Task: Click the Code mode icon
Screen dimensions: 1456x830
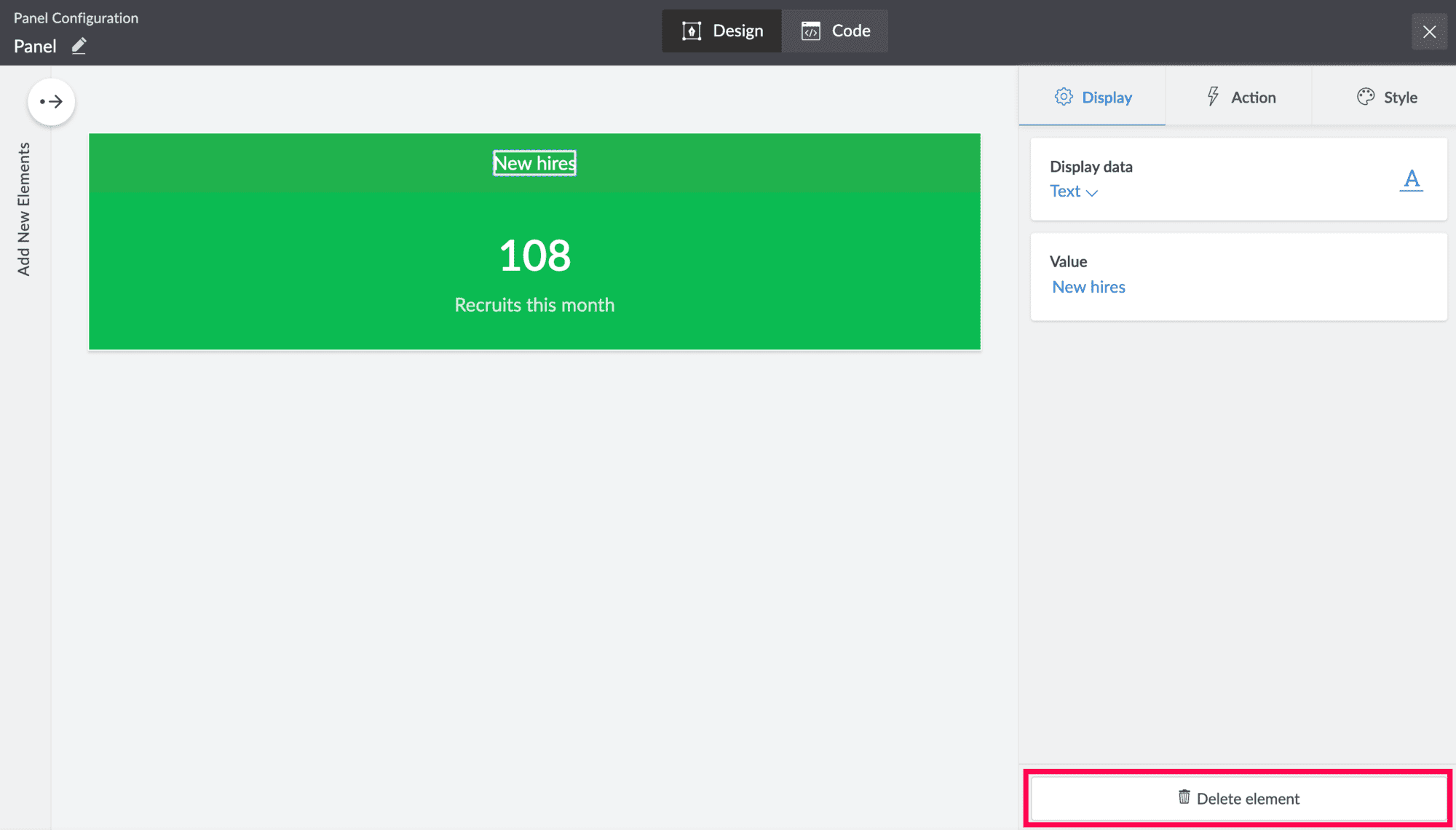Action: 810,31
